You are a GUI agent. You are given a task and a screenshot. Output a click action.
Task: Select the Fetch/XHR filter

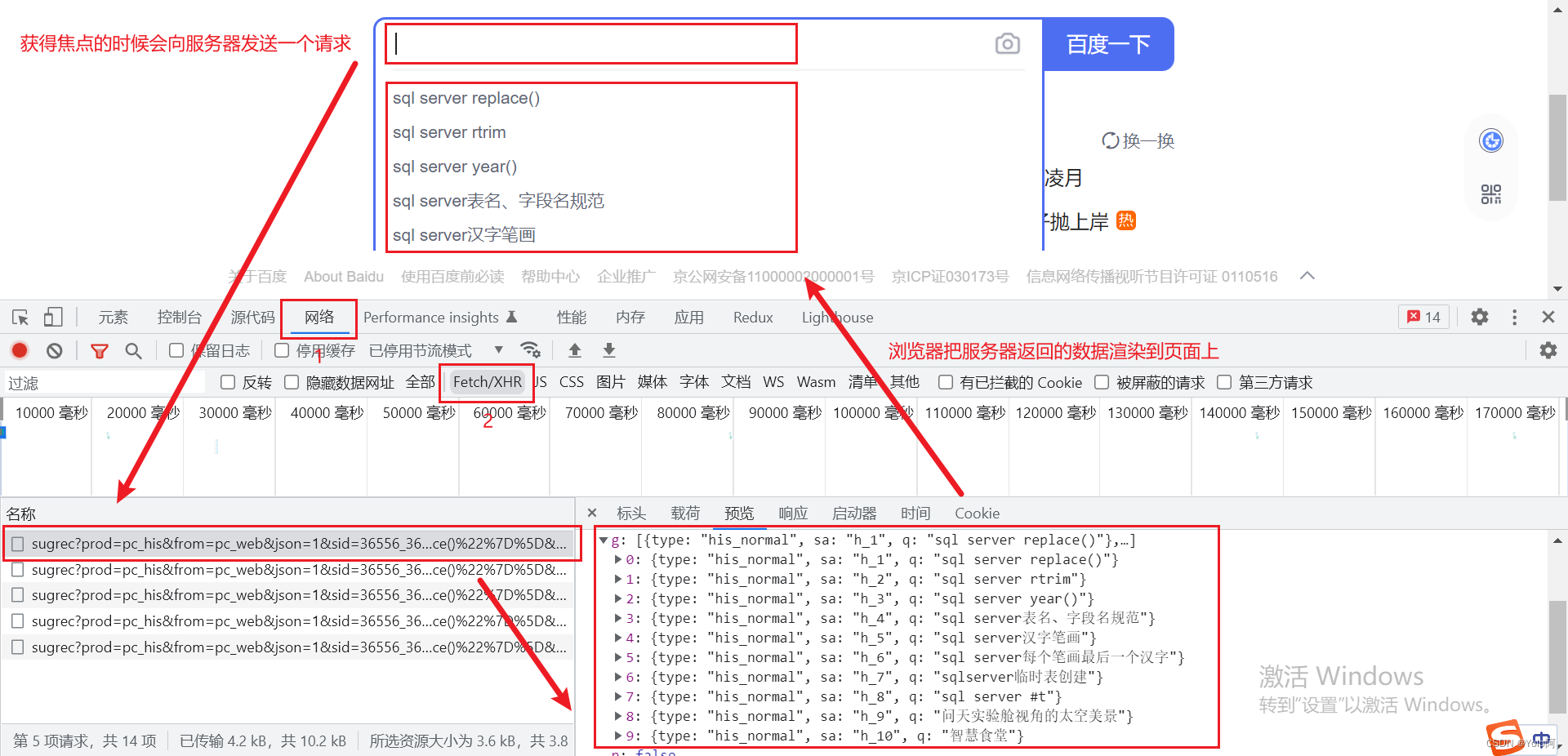tap(488, 382)
